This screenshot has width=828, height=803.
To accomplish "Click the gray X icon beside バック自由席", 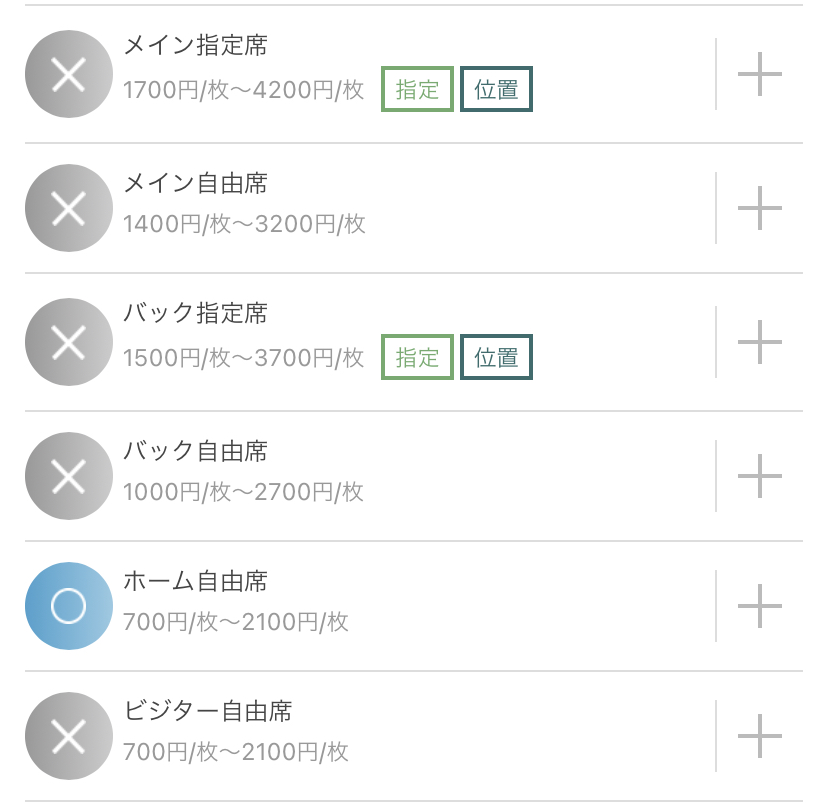I will point(69,476).
